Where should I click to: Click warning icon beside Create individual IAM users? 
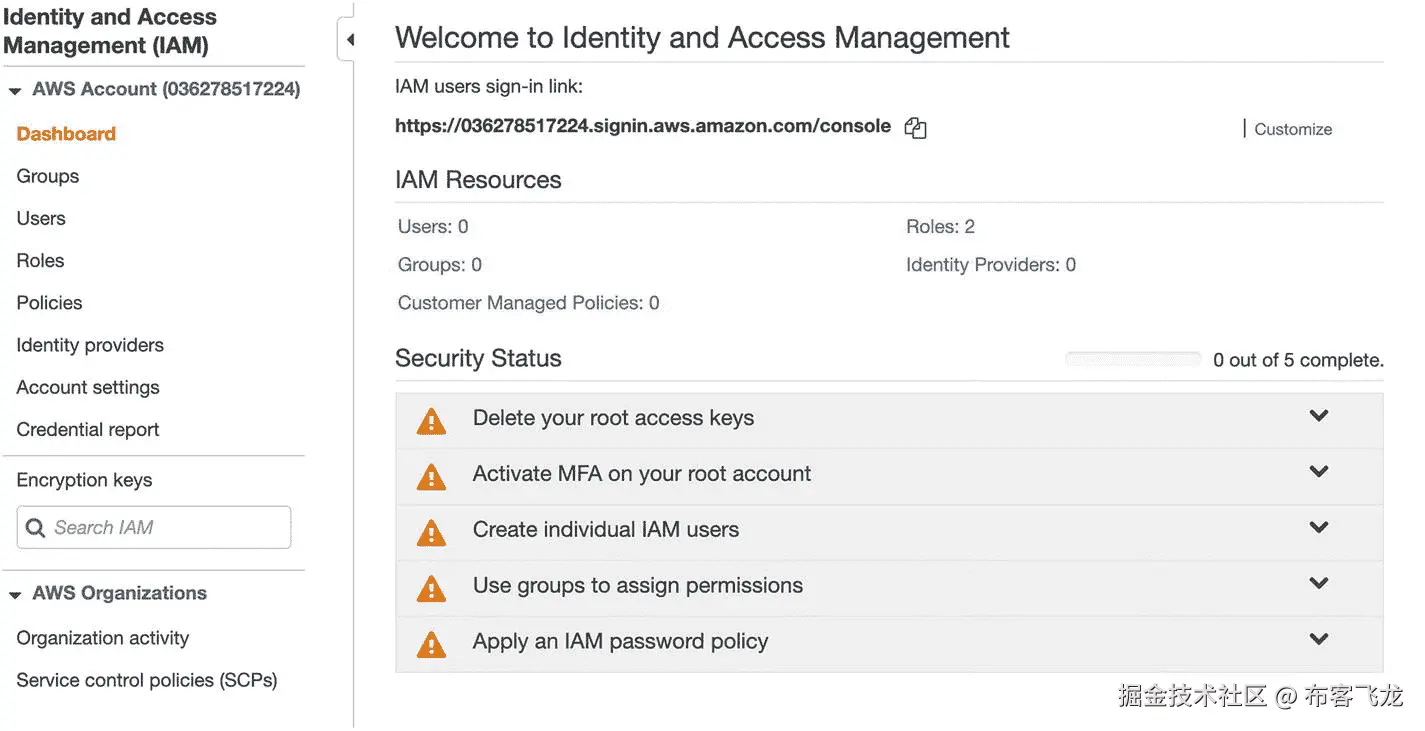point(431,533)
